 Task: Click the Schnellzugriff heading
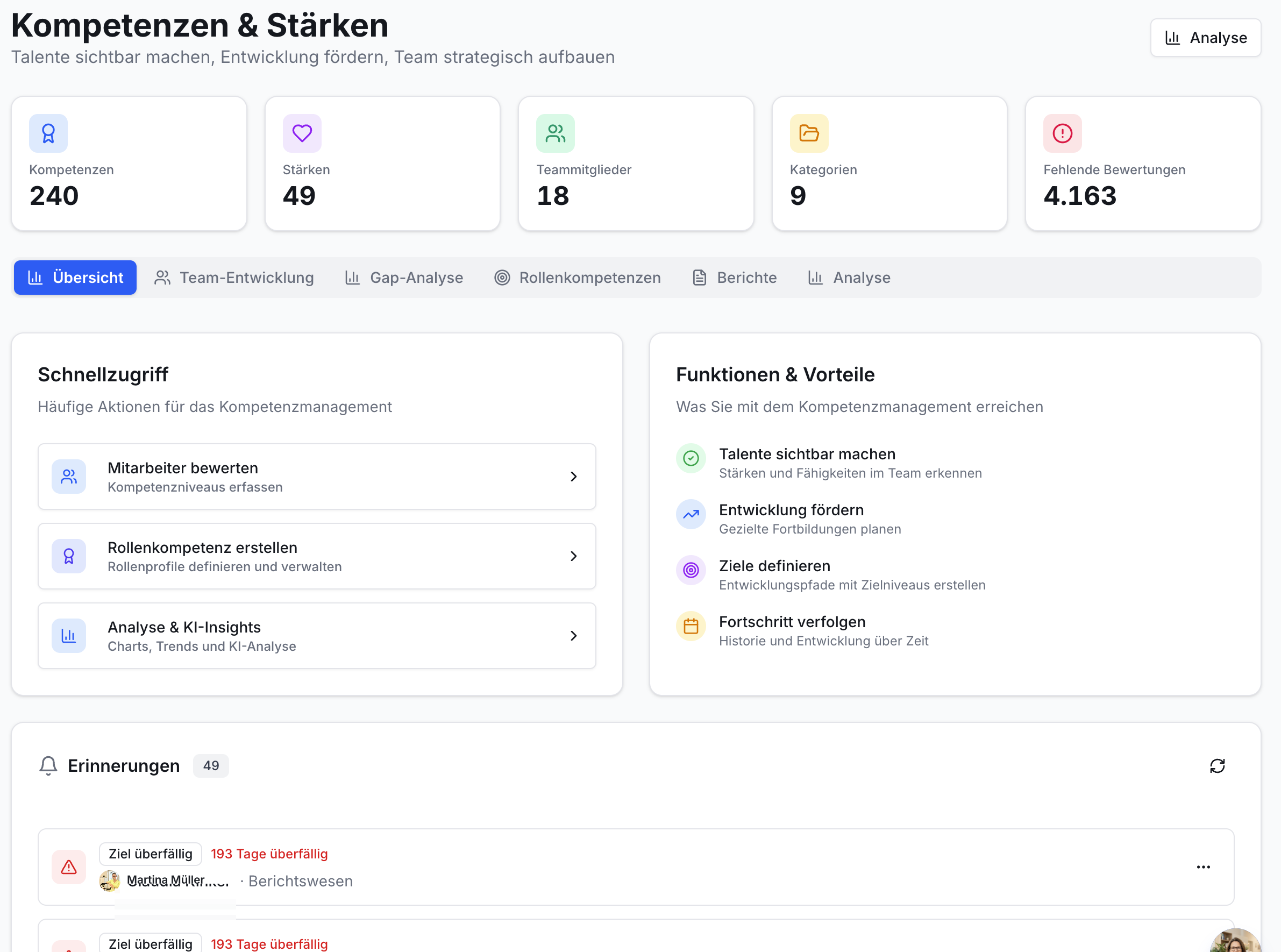103,375
